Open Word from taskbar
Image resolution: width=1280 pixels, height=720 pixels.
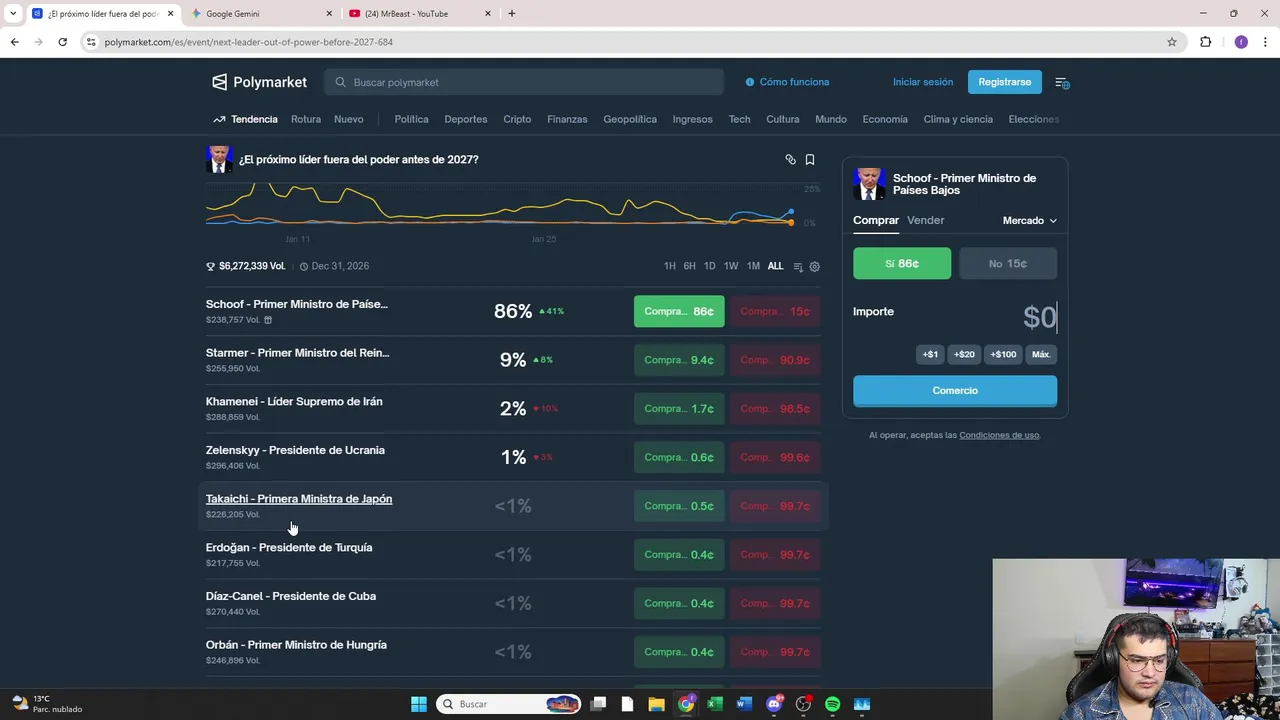744,704
